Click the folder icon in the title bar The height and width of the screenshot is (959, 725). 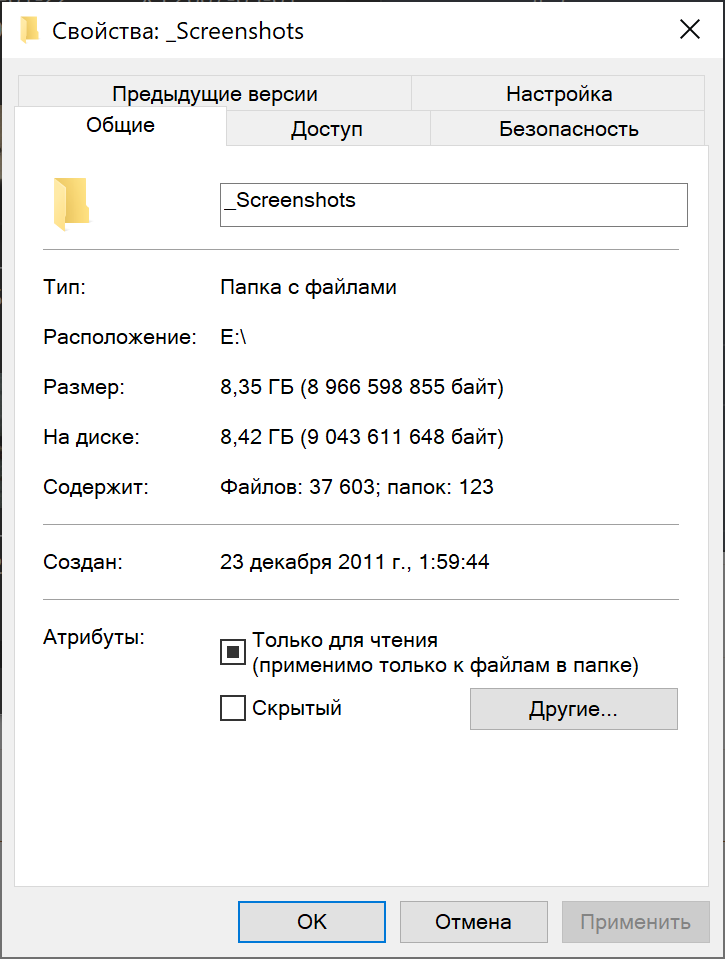point(29,30)
